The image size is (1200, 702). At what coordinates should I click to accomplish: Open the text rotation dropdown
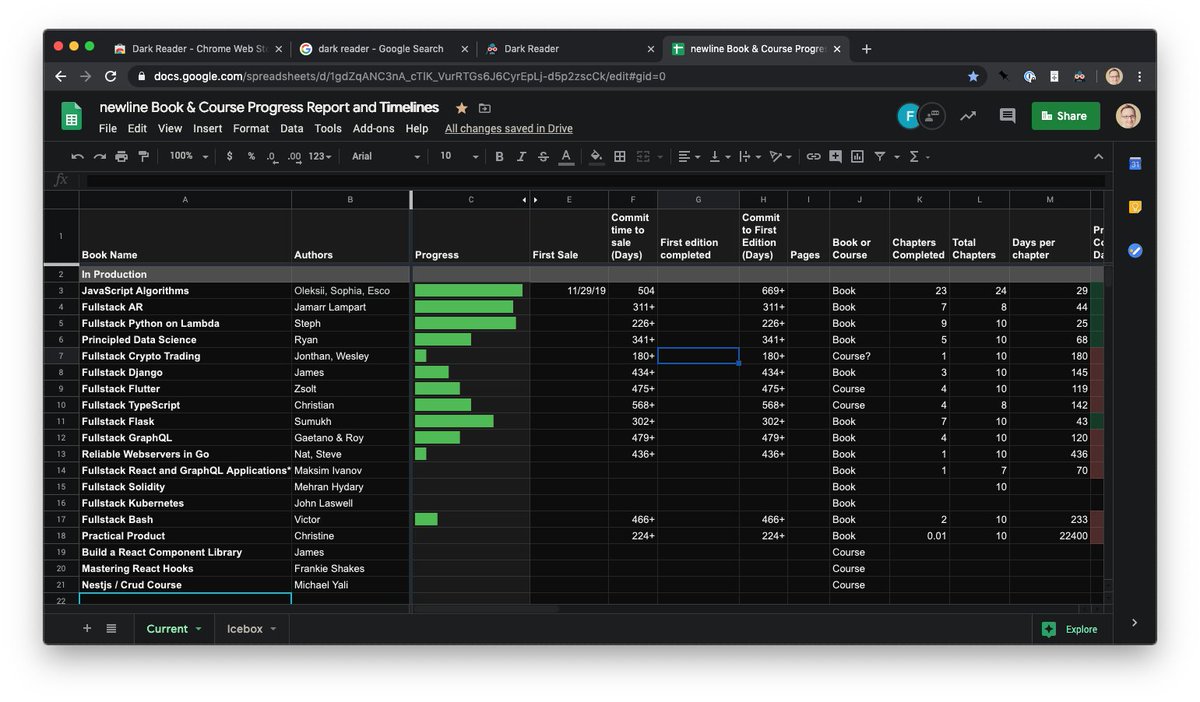tap(779, 156)
